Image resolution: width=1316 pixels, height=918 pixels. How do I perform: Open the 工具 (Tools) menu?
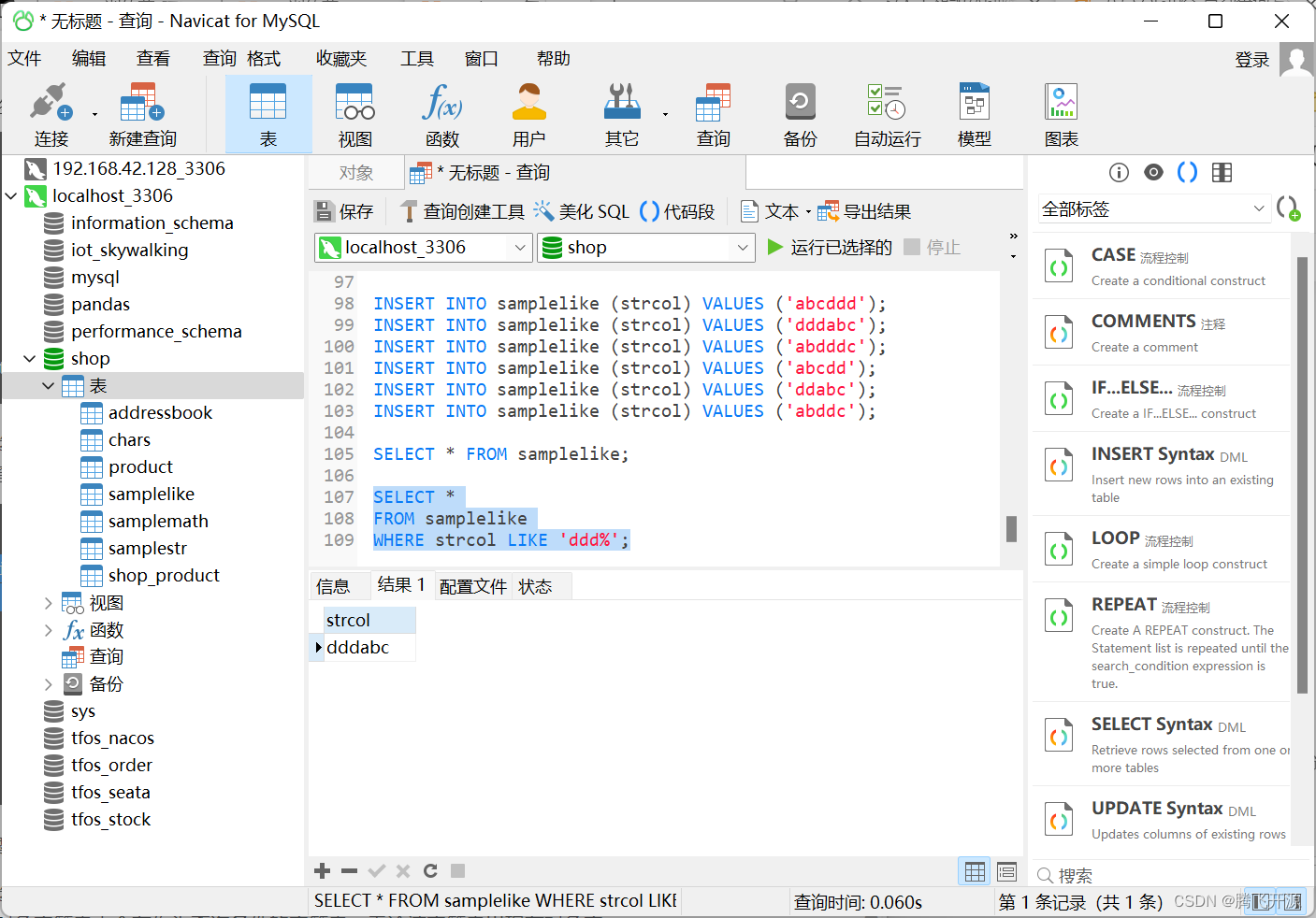point(417,59)
